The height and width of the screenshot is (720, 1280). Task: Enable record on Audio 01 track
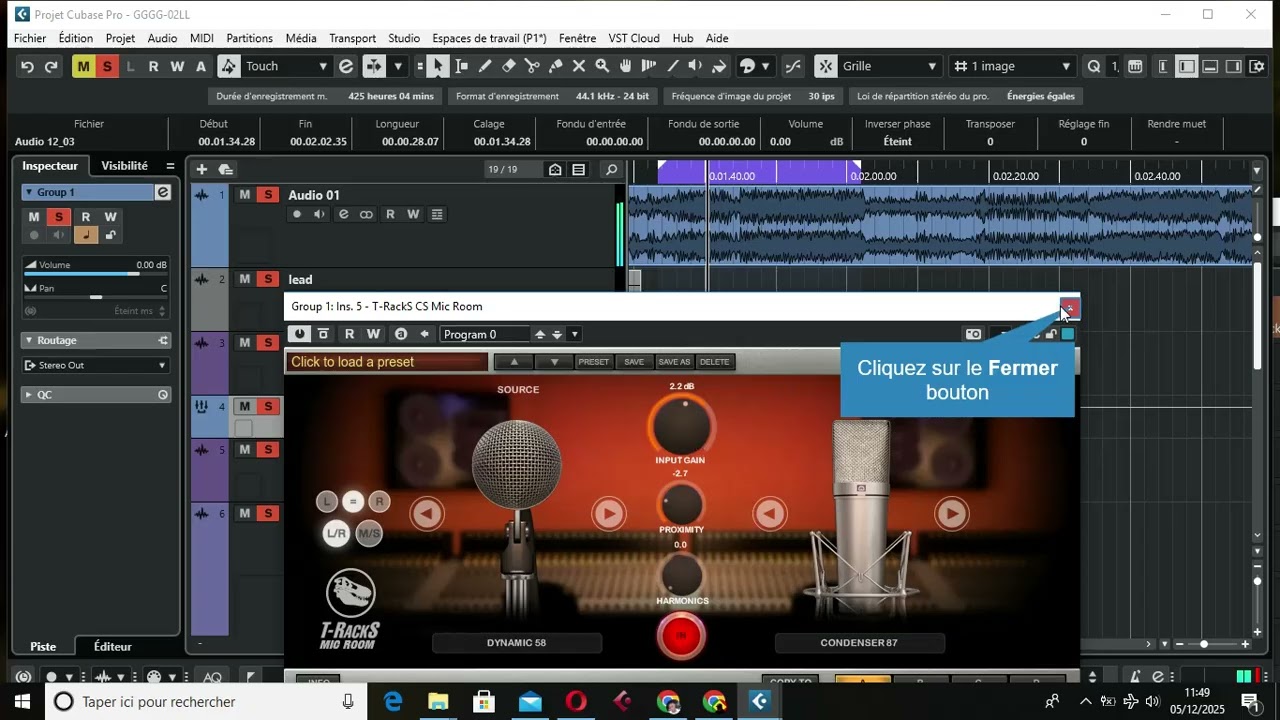pos(297,214)
